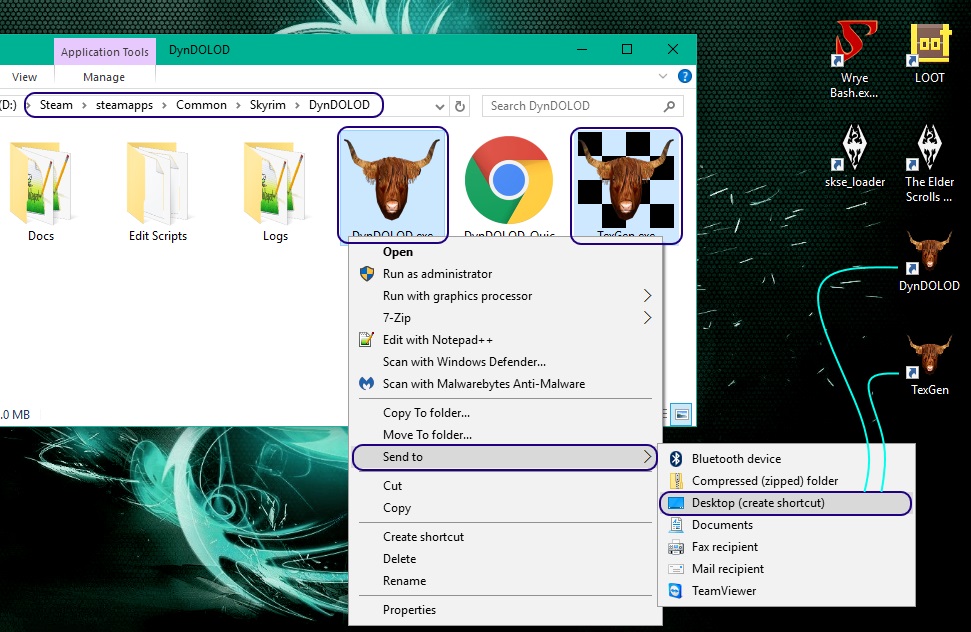Click the Search DynDOLOD field
This screenshot has height=632, width=971.
coord(583,106)
